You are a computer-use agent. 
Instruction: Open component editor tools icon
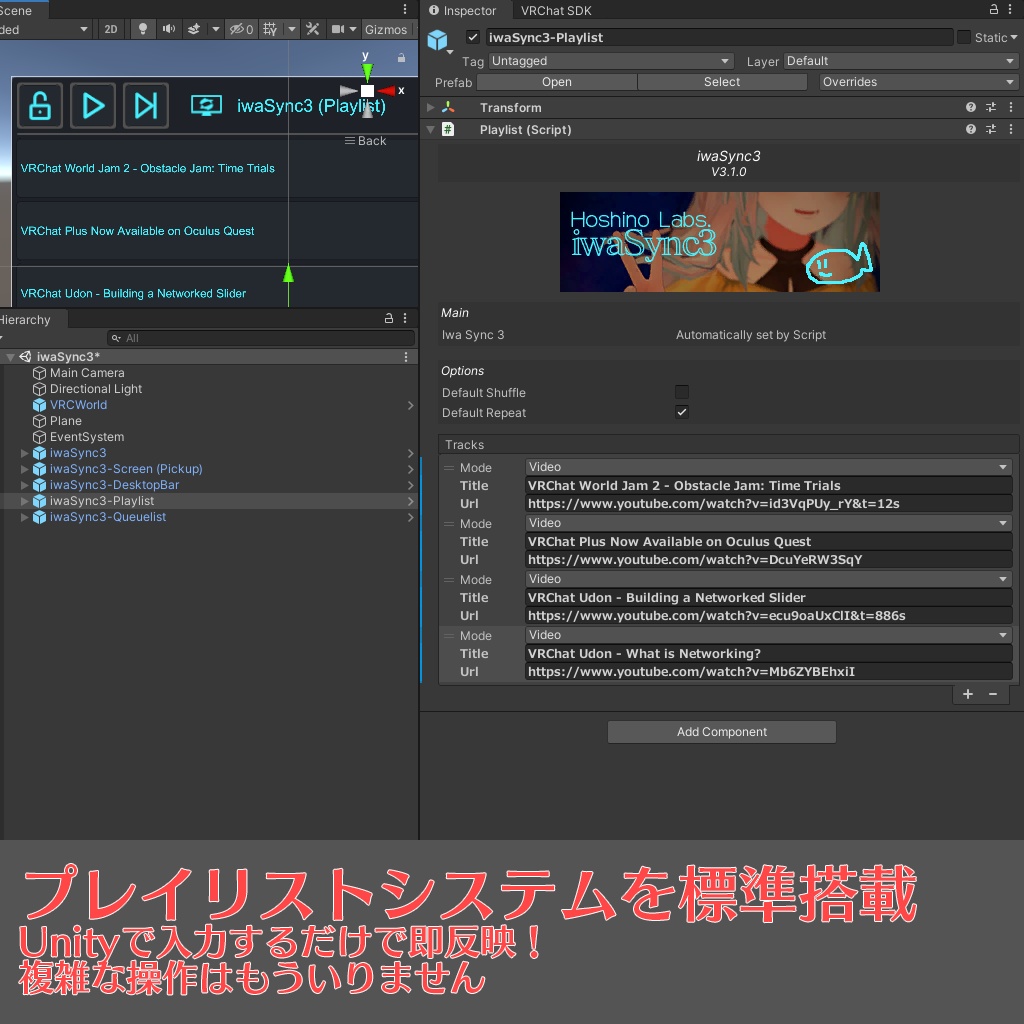313,29
